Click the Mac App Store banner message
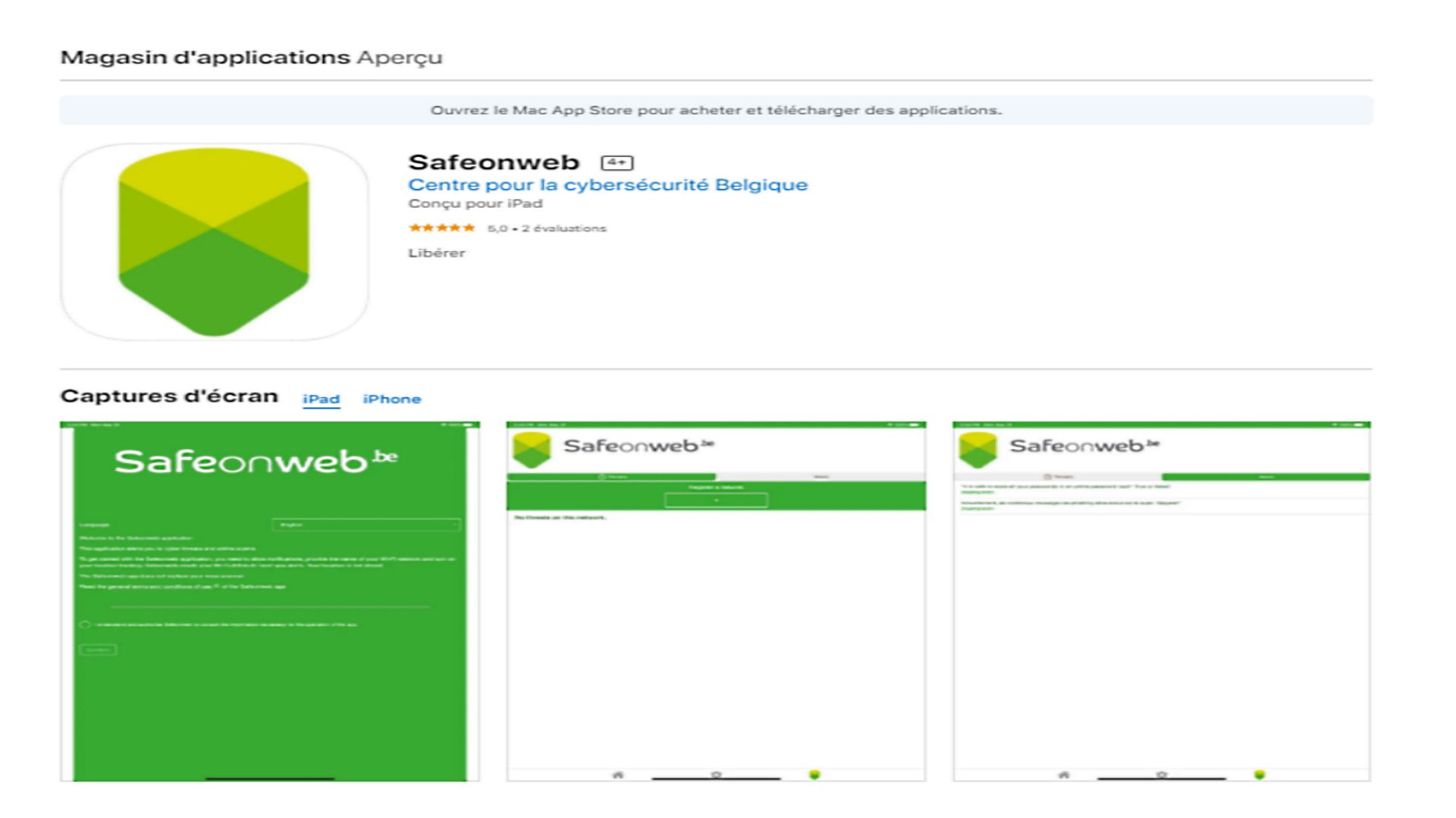 click(716, 111)
